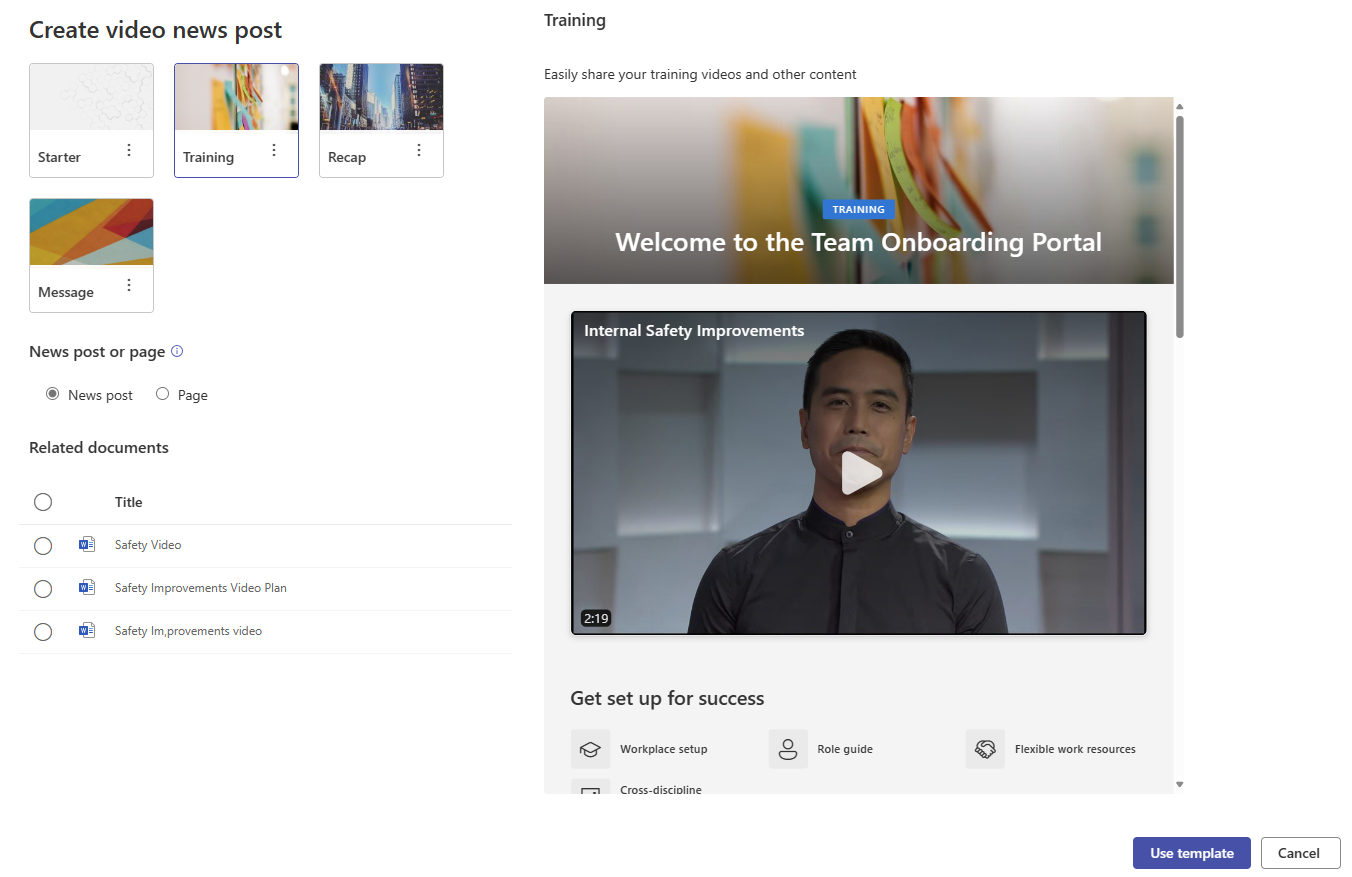Click the preview scrollbar down arrow
This screenshot has width=1352, height=877.
(1180, 785)
